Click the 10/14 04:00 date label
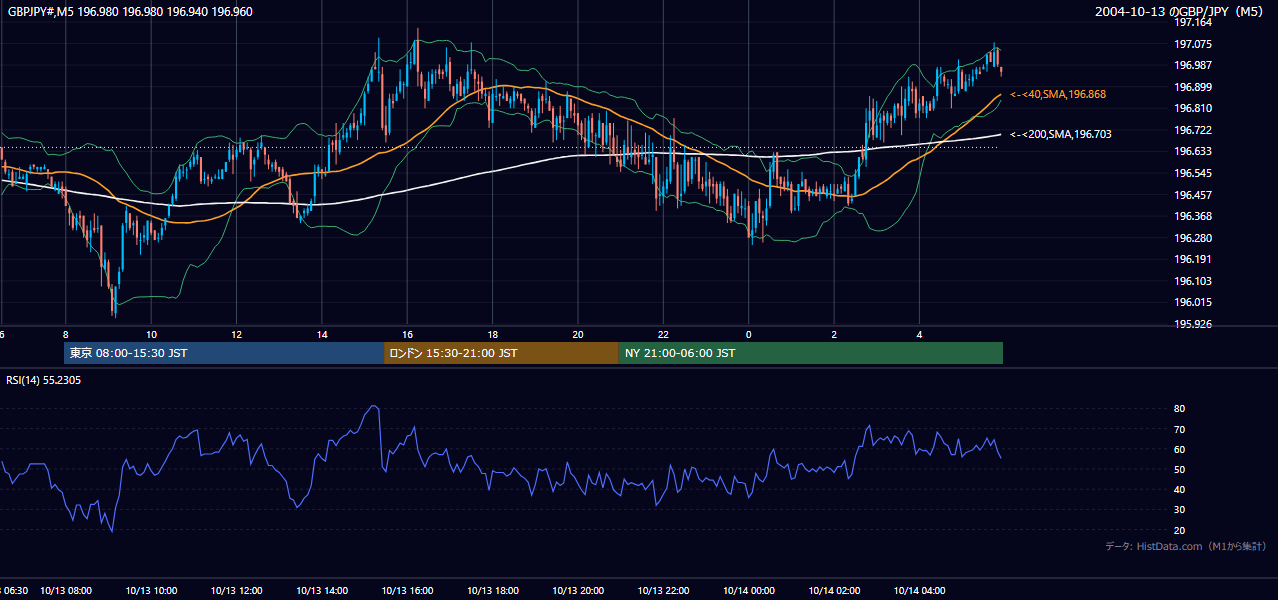This screenshot has height=600, width=1278. click(x=920, y=590)
